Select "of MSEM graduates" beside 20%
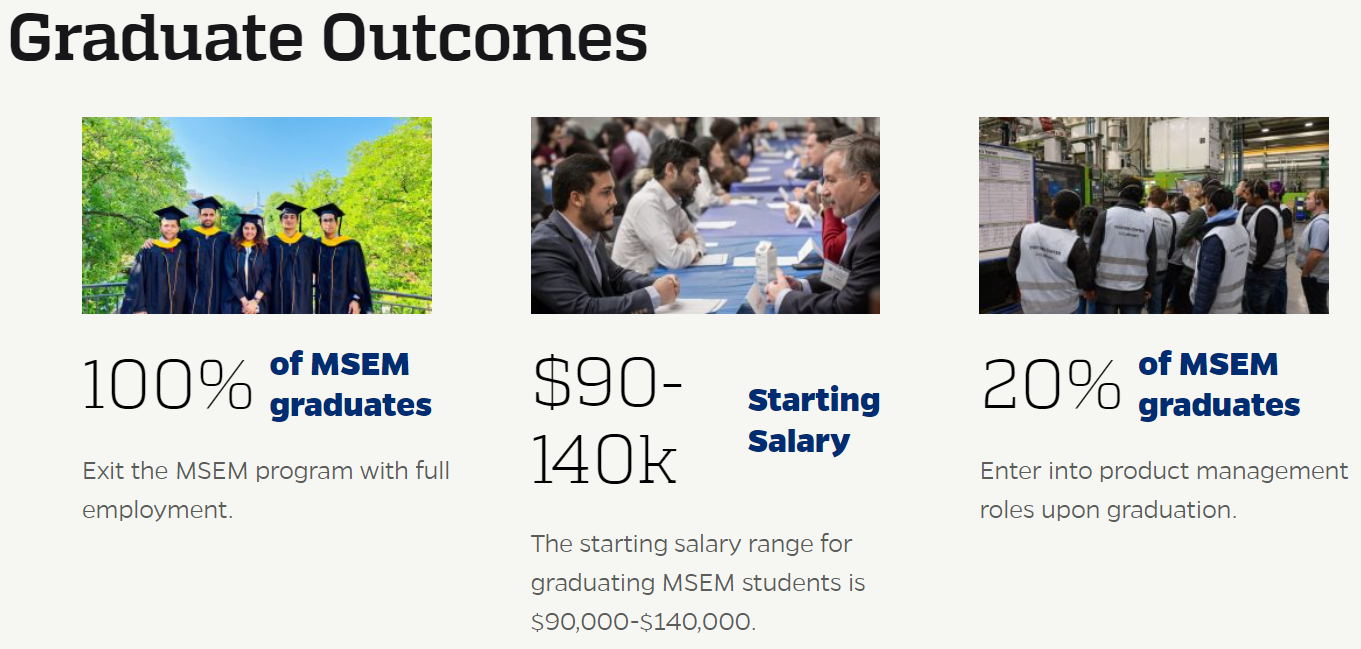1361x649 pixels. (1219, 385)
